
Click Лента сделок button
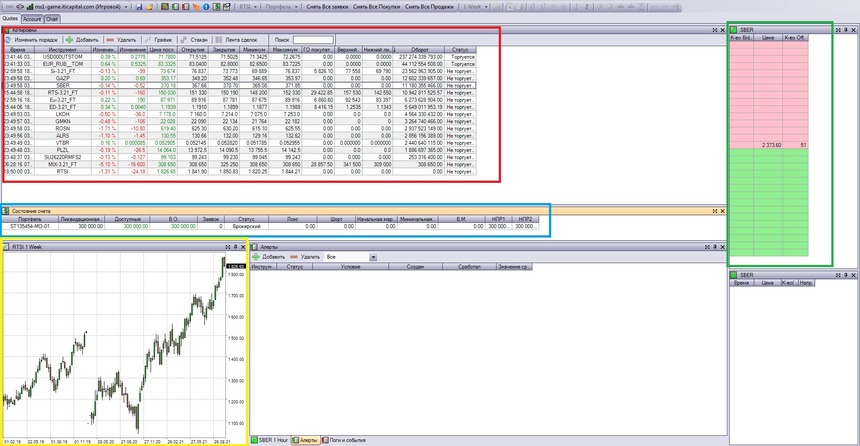click(236, 39)
